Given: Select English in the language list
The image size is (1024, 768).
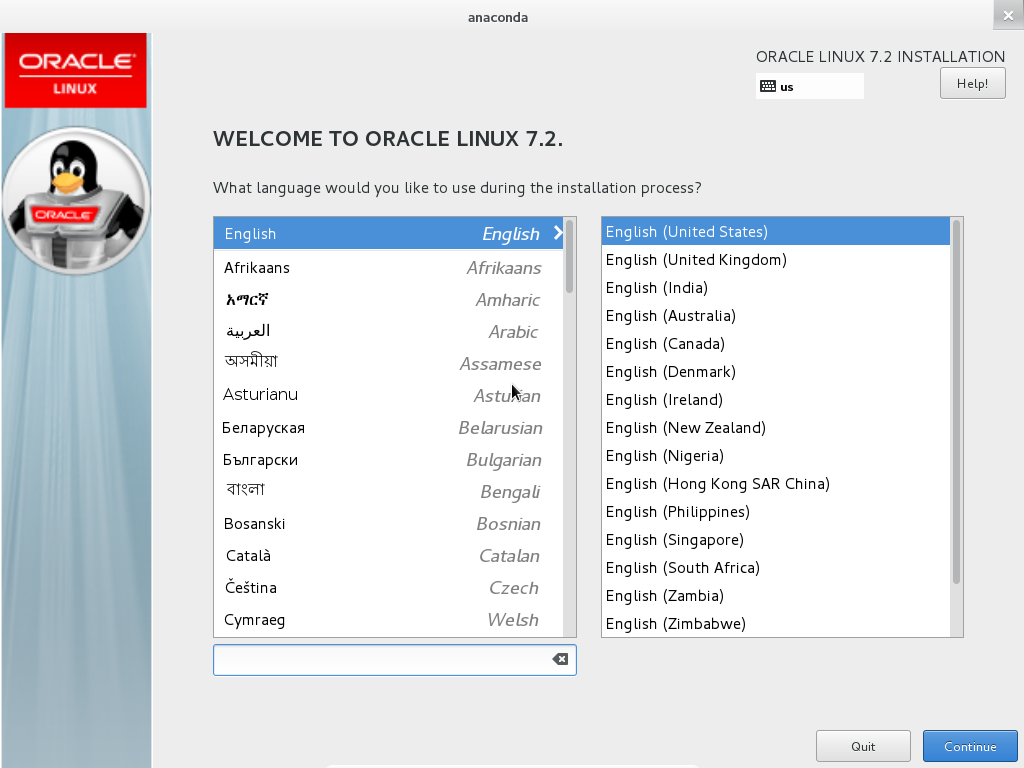Looking at the screenshot, I should tap(389, 233).
